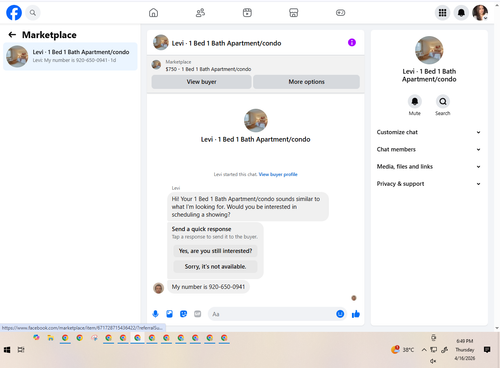Attach a photo with the image icon

[x=169, y=314]
